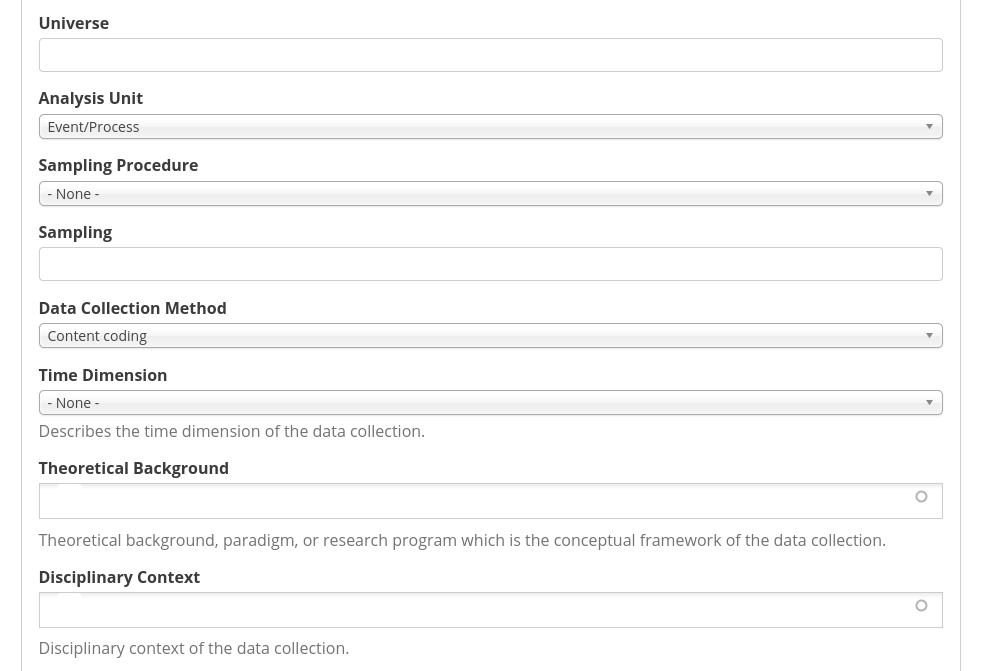Click the Analysis Unit label
Screen dimensions: 981x671
coord(91,99)
